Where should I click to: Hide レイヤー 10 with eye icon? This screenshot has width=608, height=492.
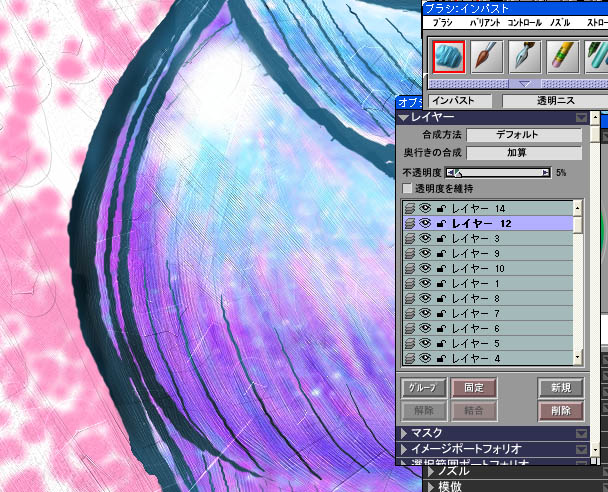click(425, 268)
